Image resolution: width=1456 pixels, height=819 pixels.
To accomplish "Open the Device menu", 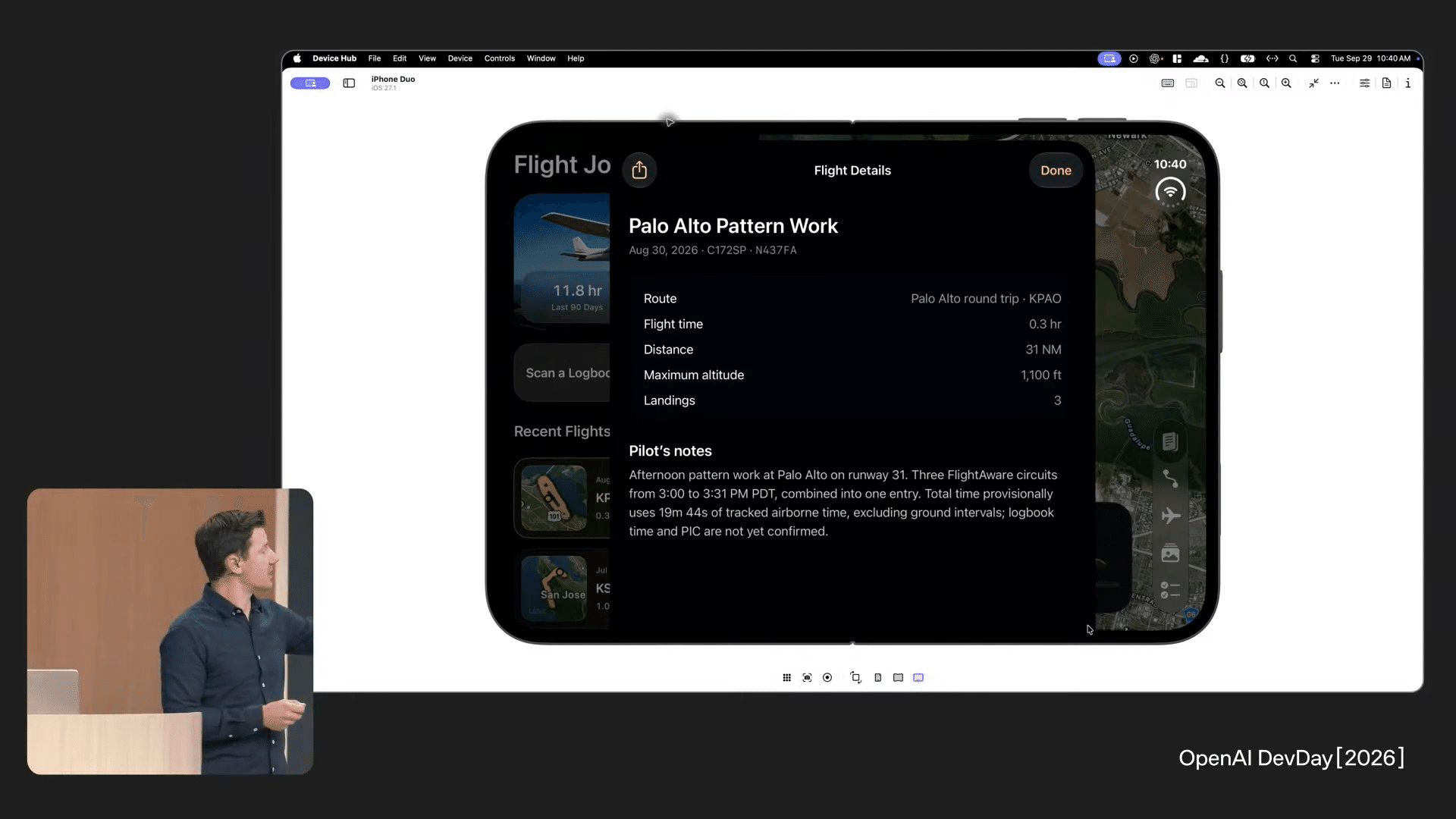I will pos(460,58).
